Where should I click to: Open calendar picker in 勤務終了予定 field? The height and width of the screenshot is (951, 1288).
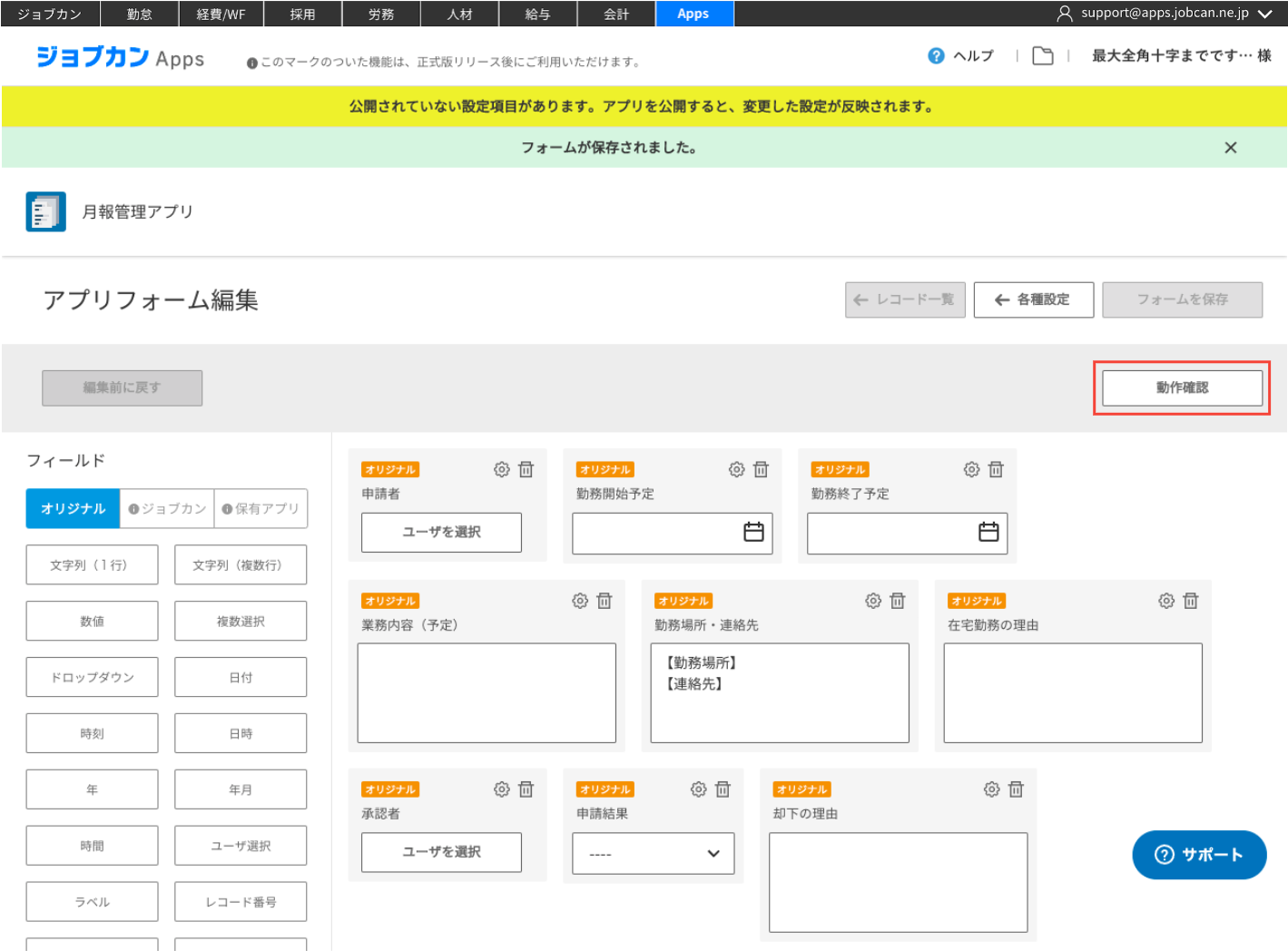[988, 532]
